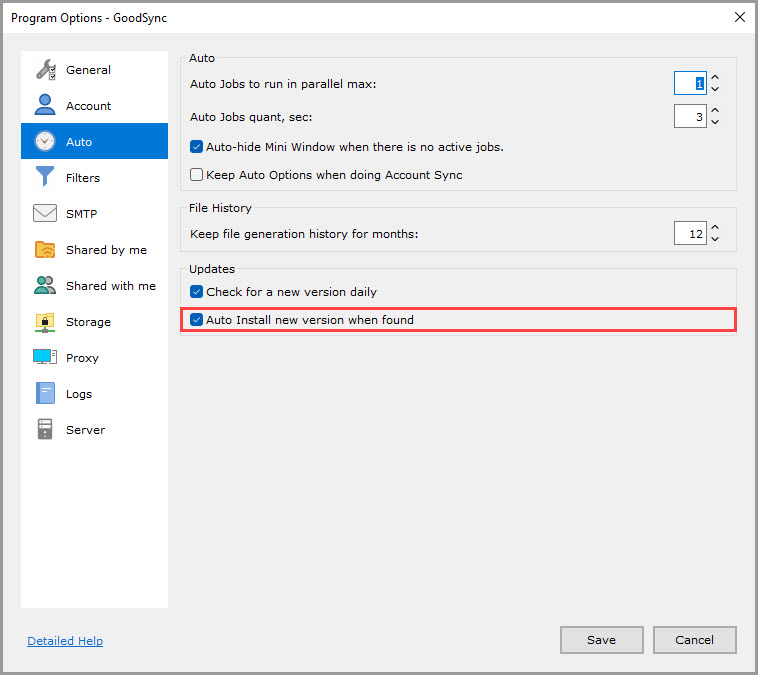Toggle Check for a new version daily
Screen dimensions: 758x675
click(x=196, y=292)
